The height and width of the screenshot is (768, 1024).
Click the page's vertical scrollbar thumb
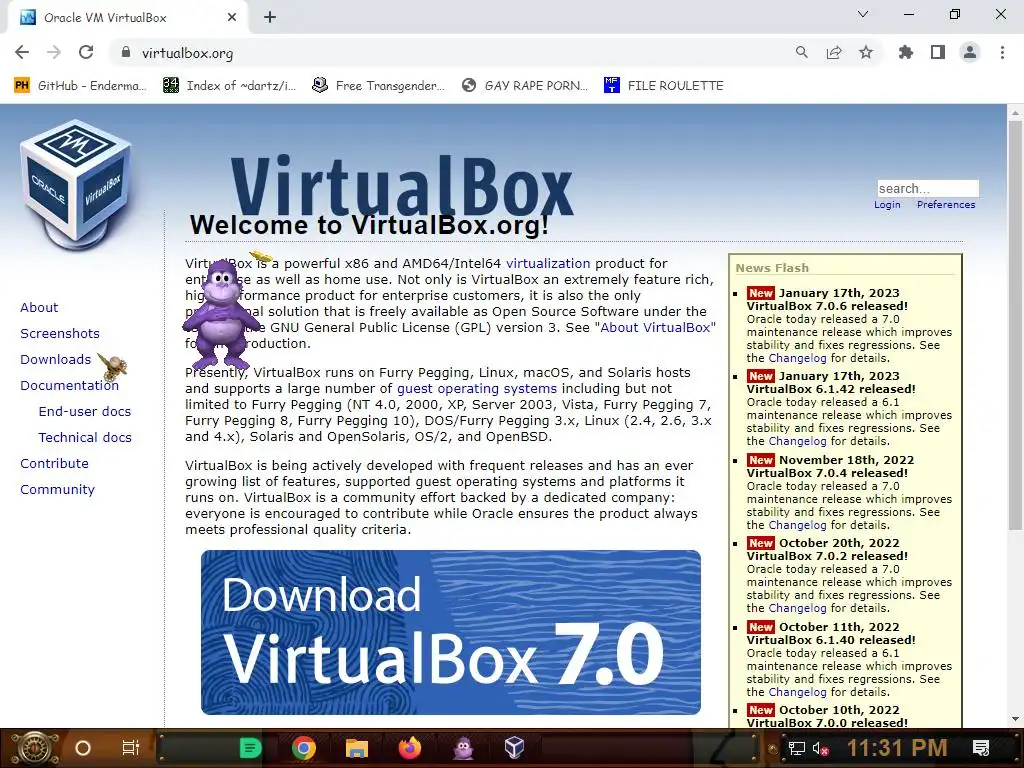(x=1015, y=325)
